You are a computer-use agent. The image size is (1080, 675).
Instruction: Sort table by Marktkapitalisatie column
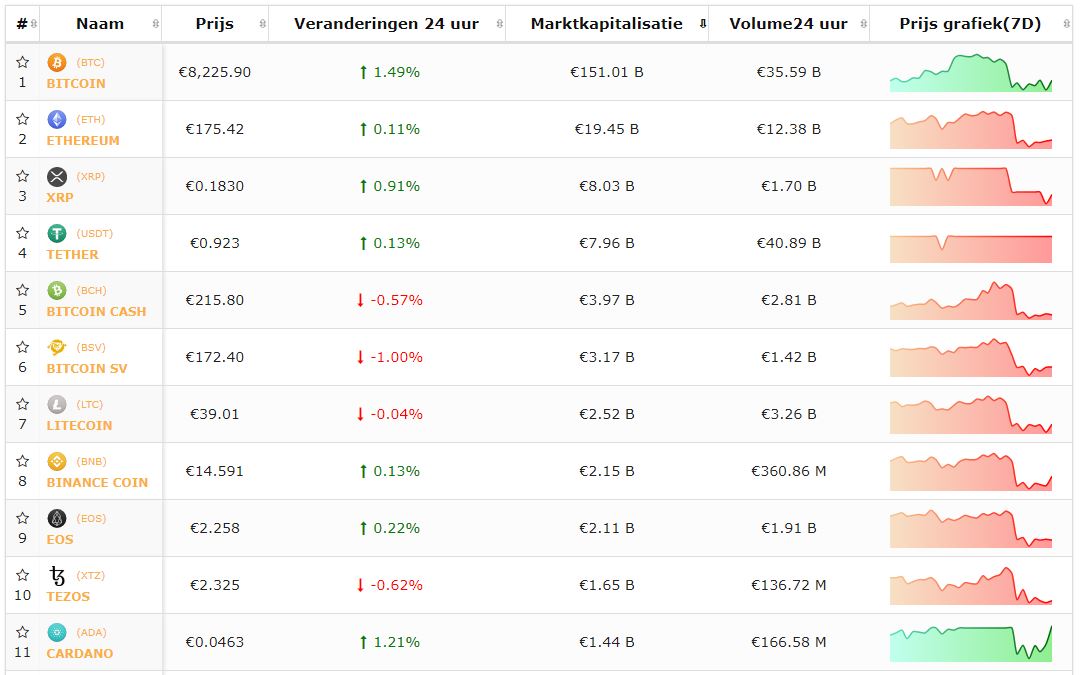click(x=606, y=23)
